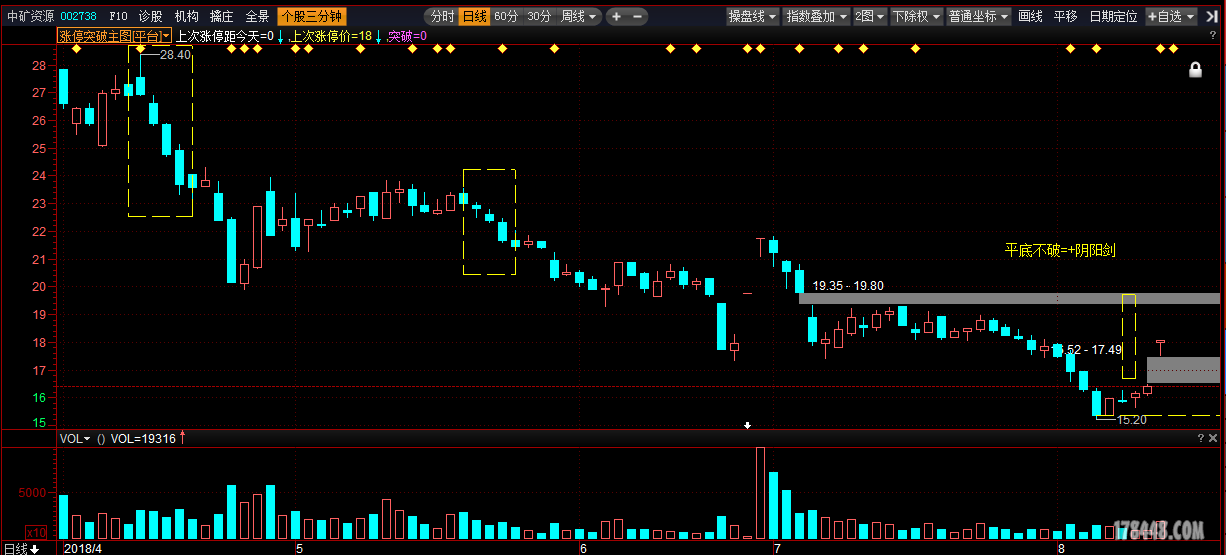The width and height of the screenshot is (1226, 555).
Task: Click 28 label on price axis
Action: click(x=39, y=65)
